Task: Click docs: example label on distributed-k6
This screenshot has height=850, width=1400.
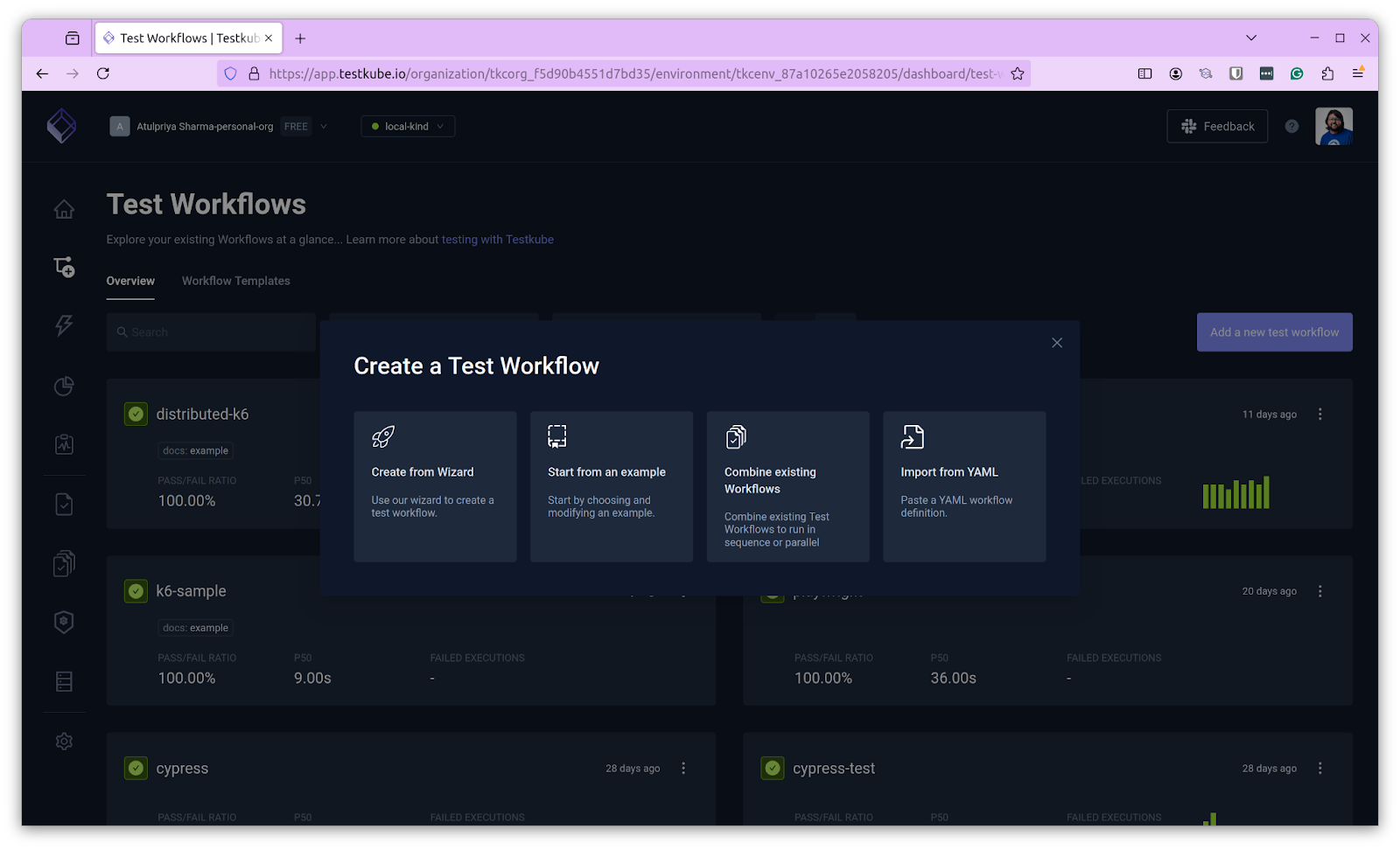Action: tap(196, 450)
